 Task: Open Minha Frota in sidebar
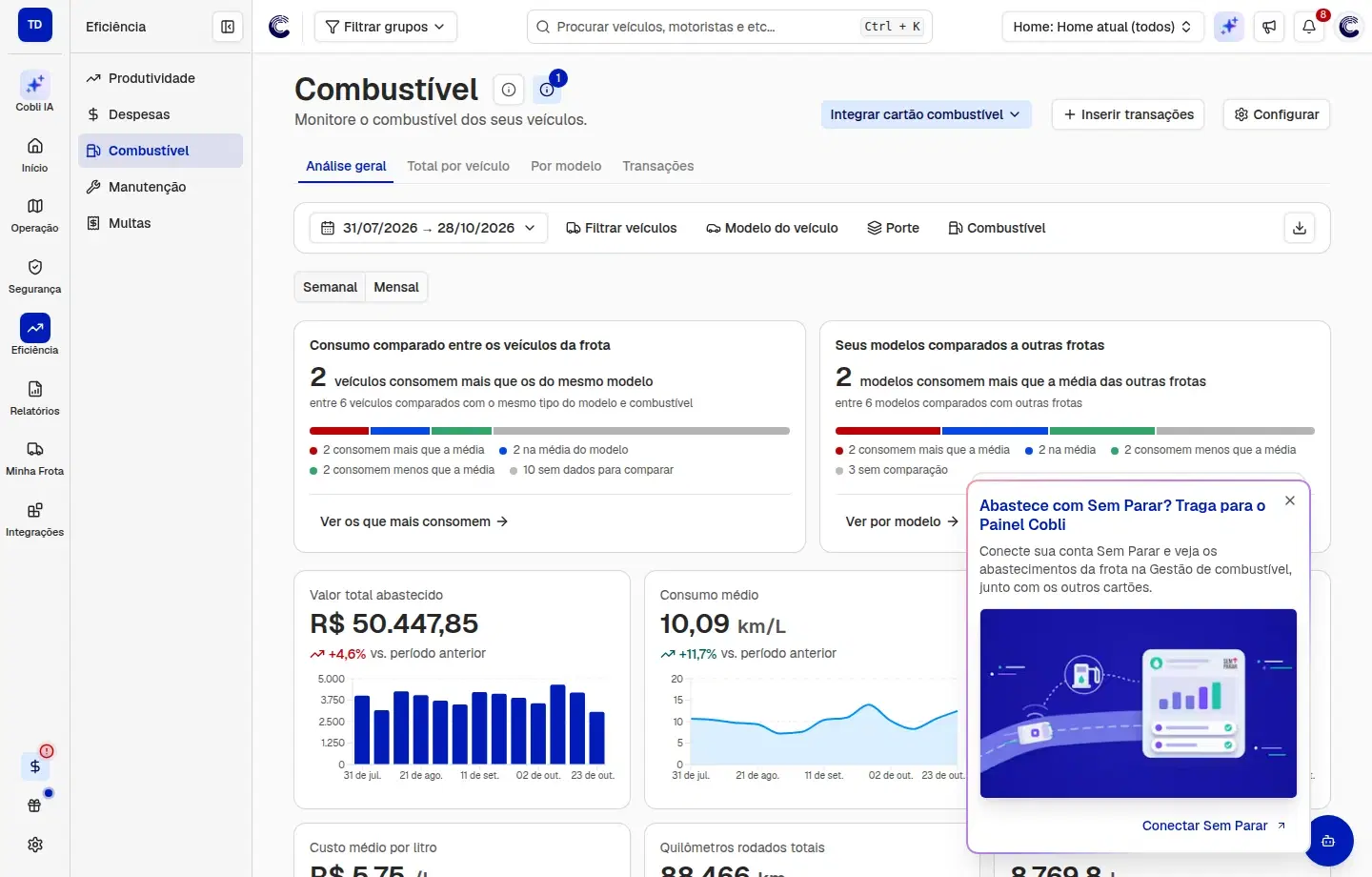[34, 459]
